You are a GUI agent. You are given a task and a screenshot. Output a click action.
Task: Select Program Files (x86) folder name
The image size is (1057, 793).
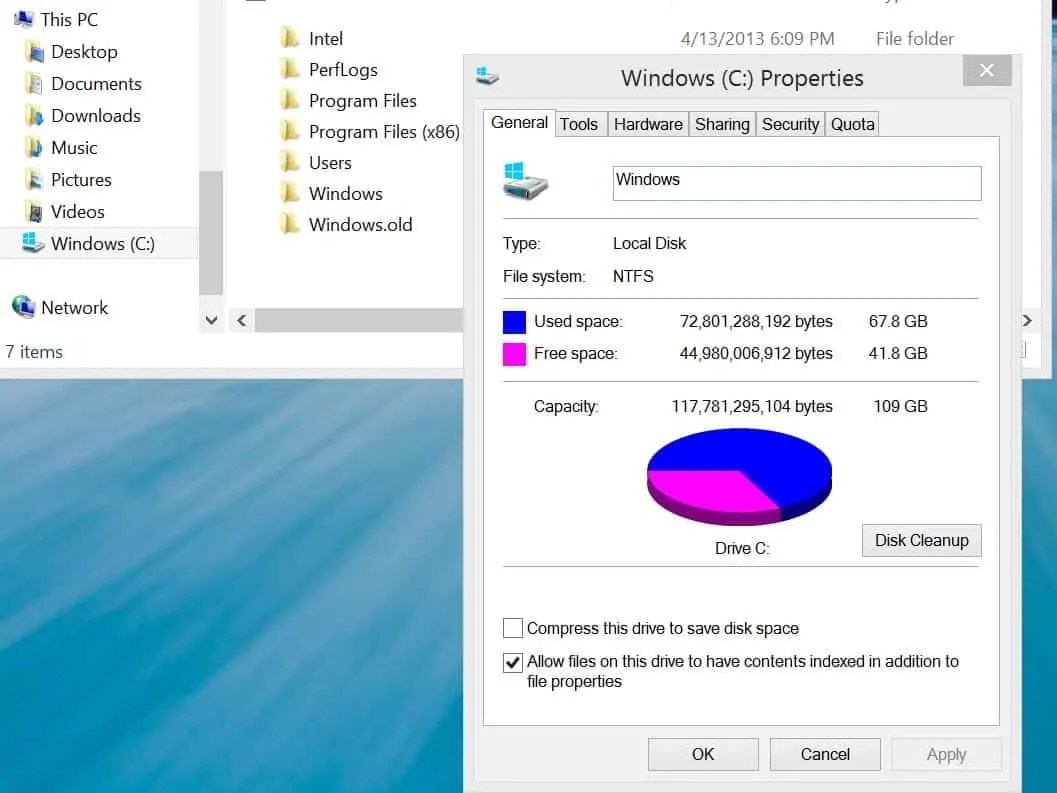384,131
